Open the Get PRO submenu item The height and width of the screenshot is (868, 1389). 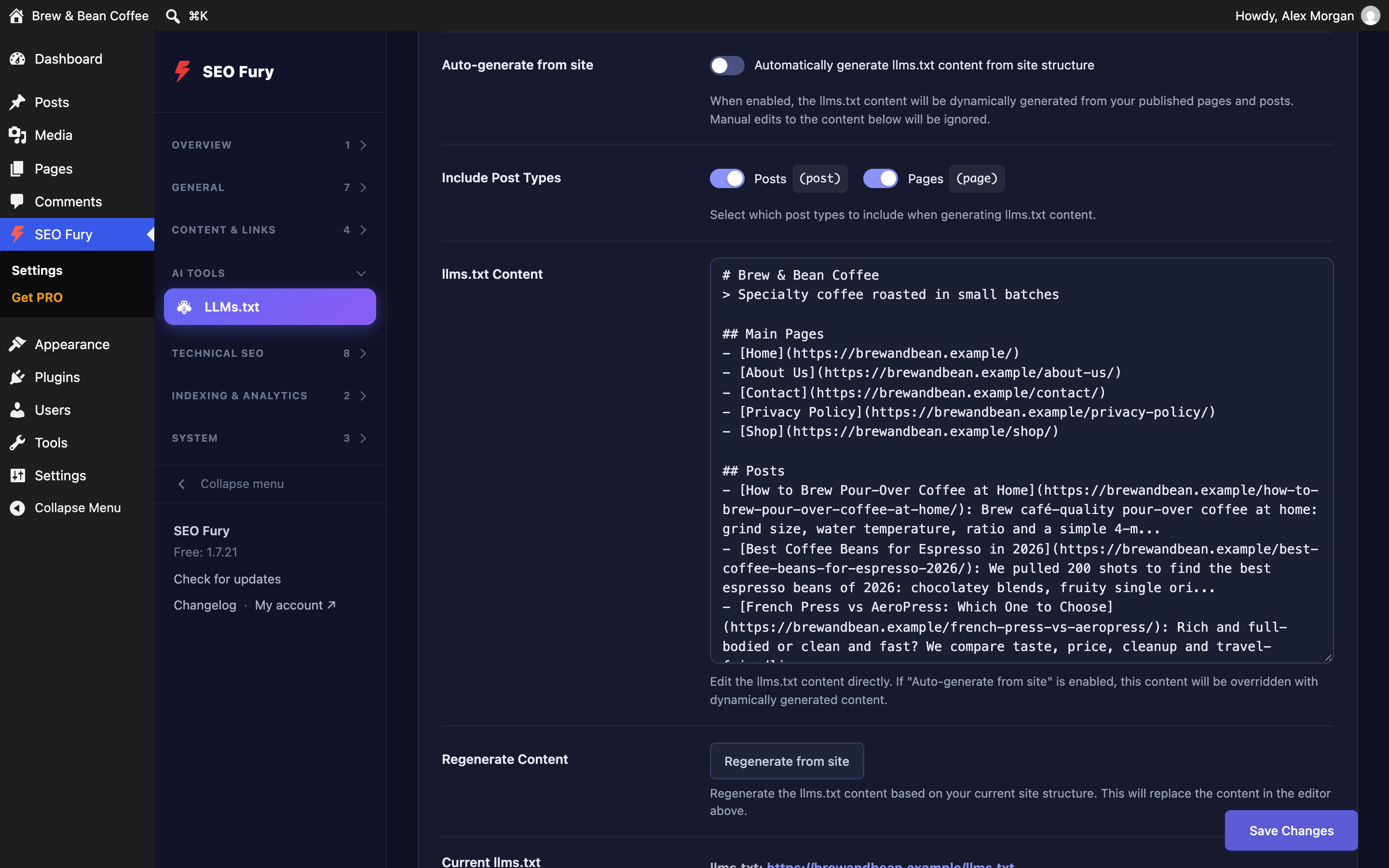pyautogui.click(x=37, y=297)
